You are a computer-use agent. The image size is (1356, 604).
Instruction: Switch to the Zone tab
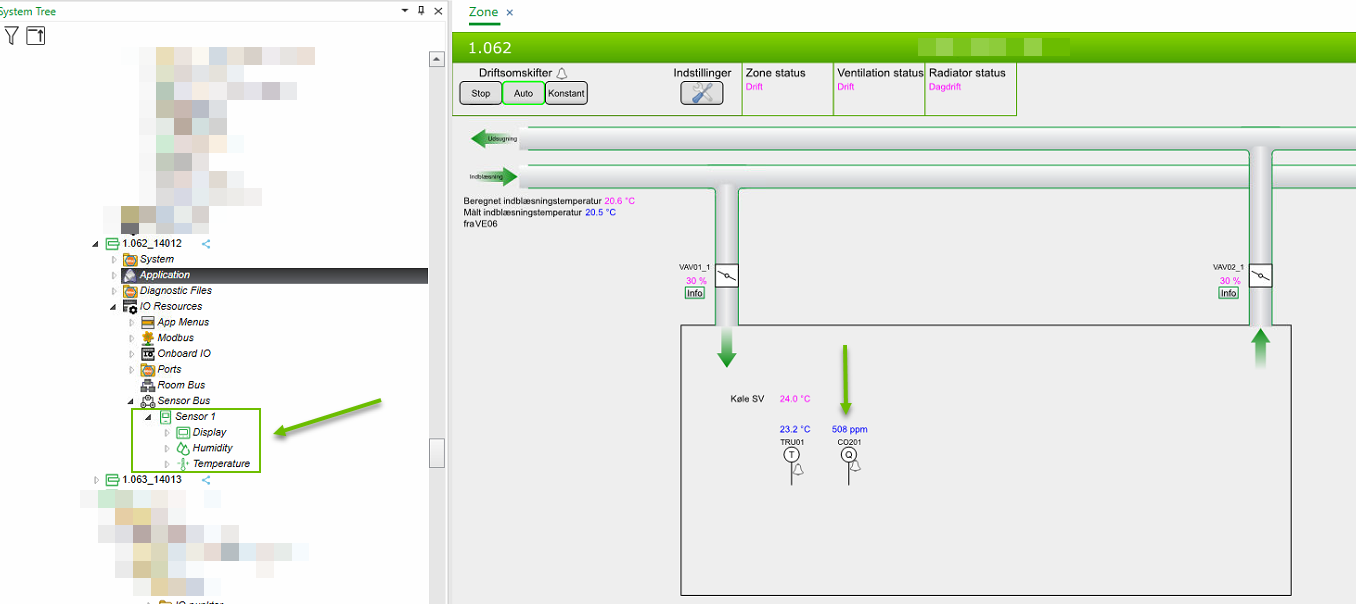[483, 12]
